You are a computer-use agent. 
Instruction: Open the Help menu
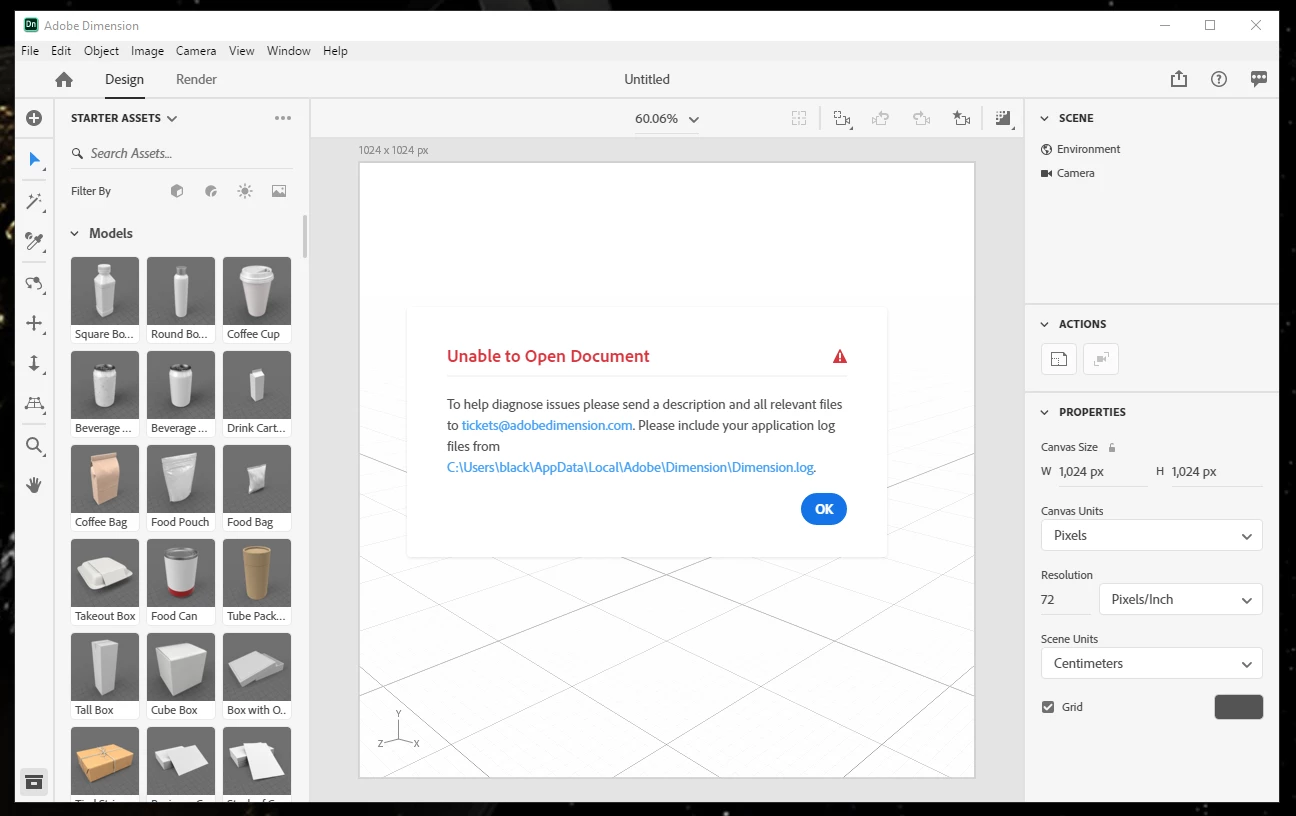click(x=335, y=51)
